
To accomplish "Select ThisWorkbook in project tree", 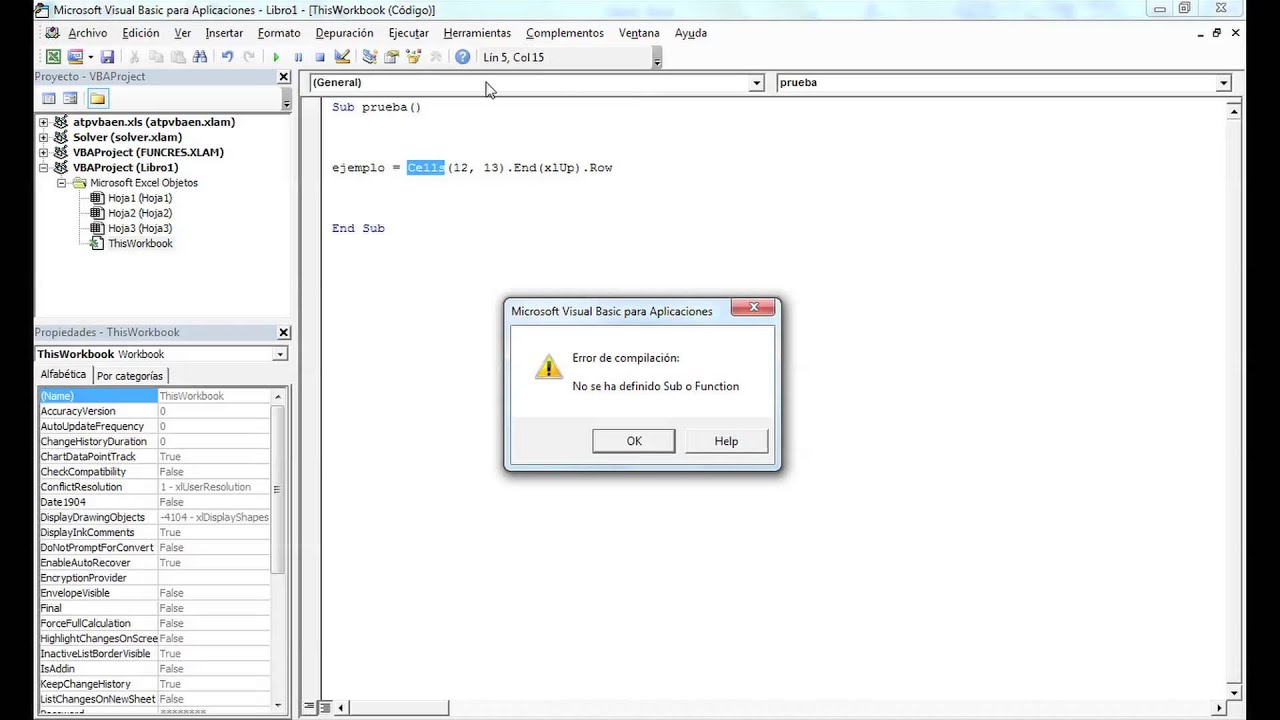I will [x=140, y=244].
